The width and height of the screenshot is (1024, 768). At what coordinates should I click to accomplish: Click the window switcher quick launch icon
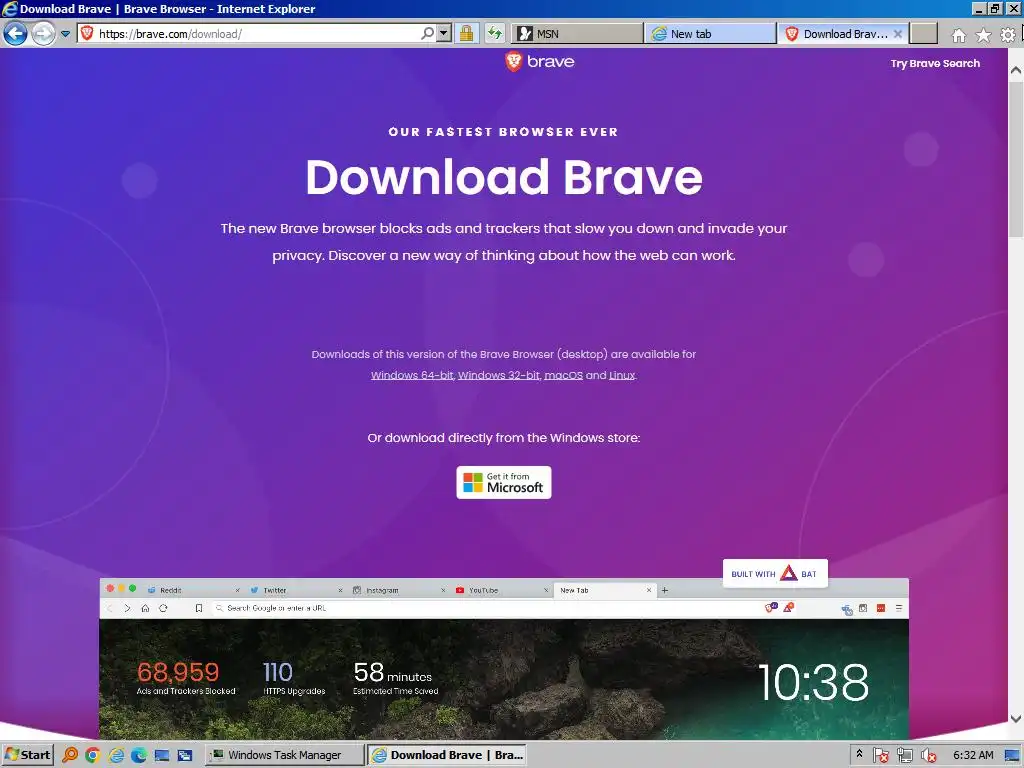click(185, 755)
